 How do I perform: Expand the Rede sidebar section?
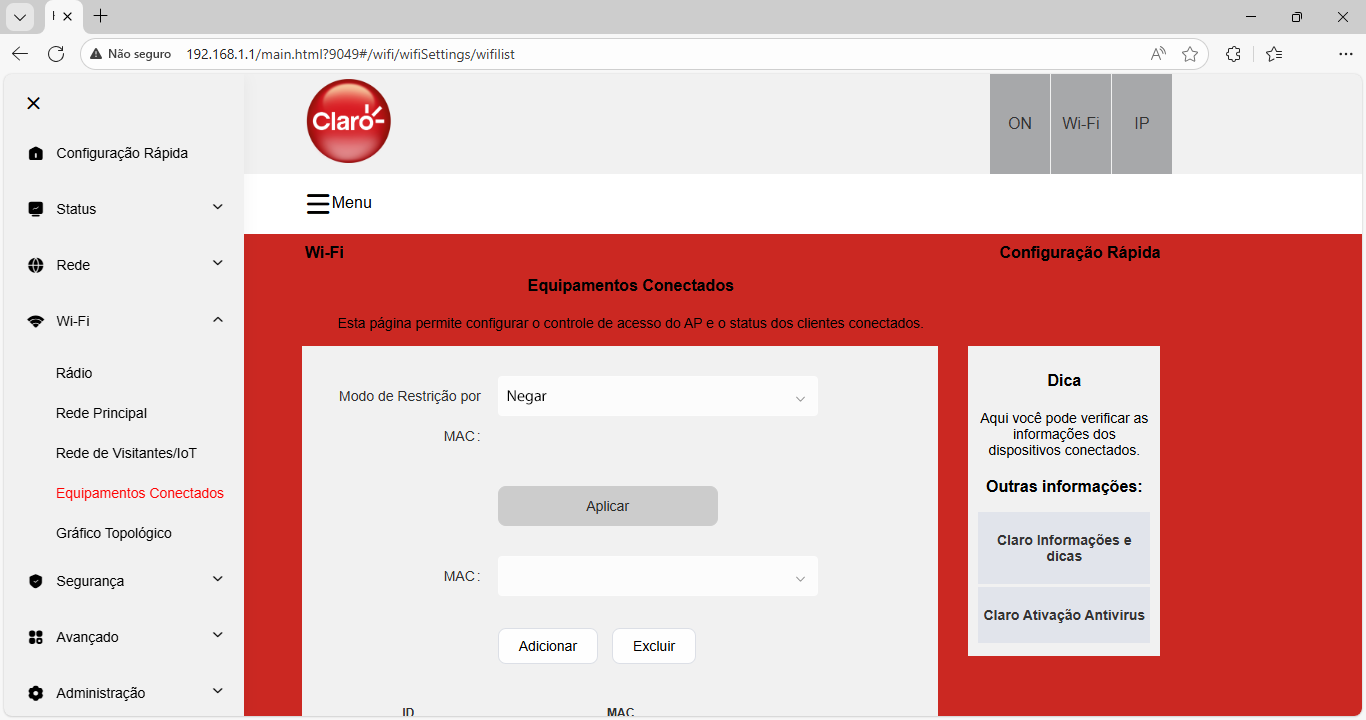(x=218, y=264)
